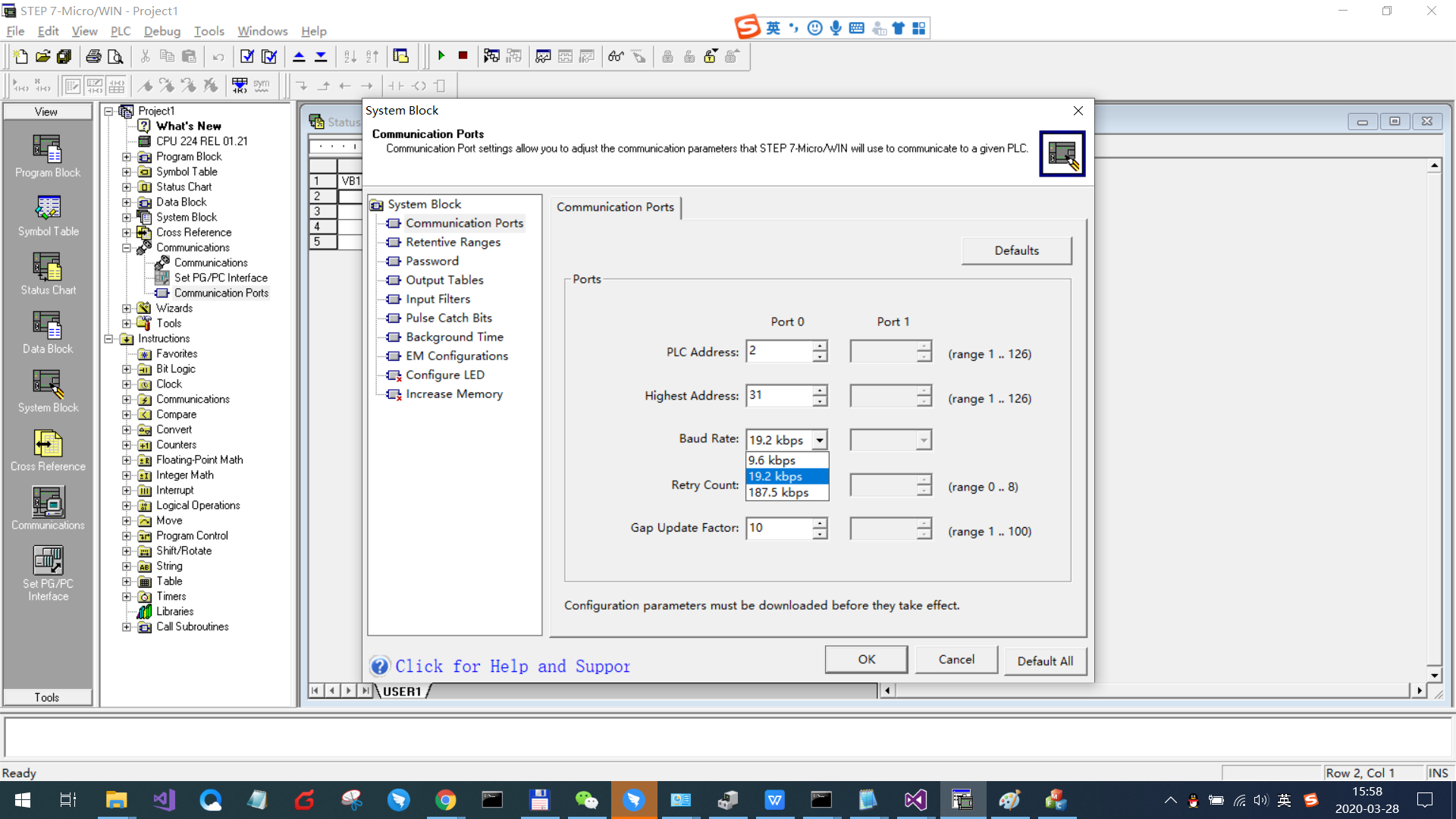Click the Gap Update Factor field for Port 0
The image size is (1456, 819).
click(779, 528)
